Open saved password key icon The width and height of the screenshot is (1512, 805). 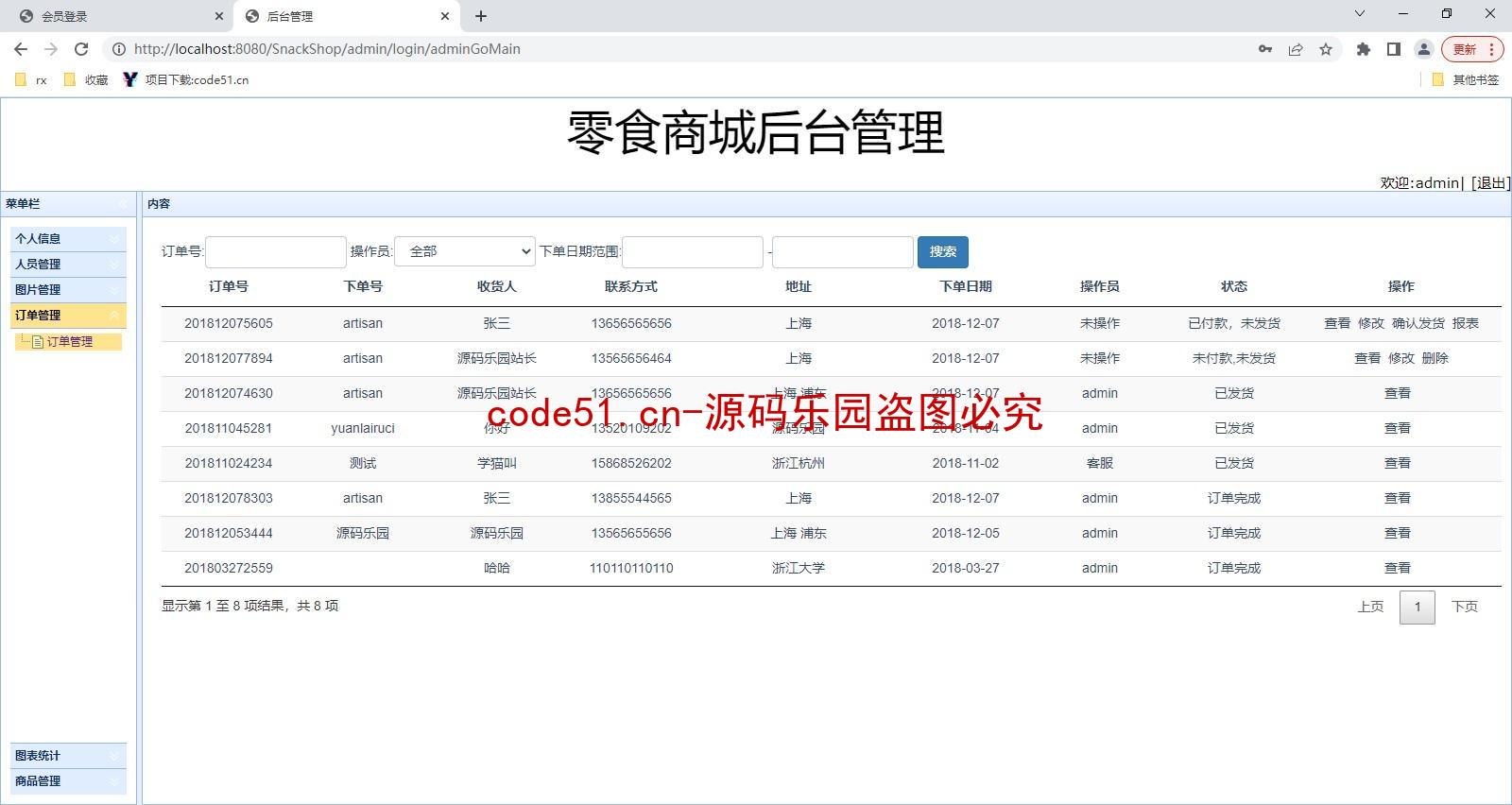pos(1265,49)
